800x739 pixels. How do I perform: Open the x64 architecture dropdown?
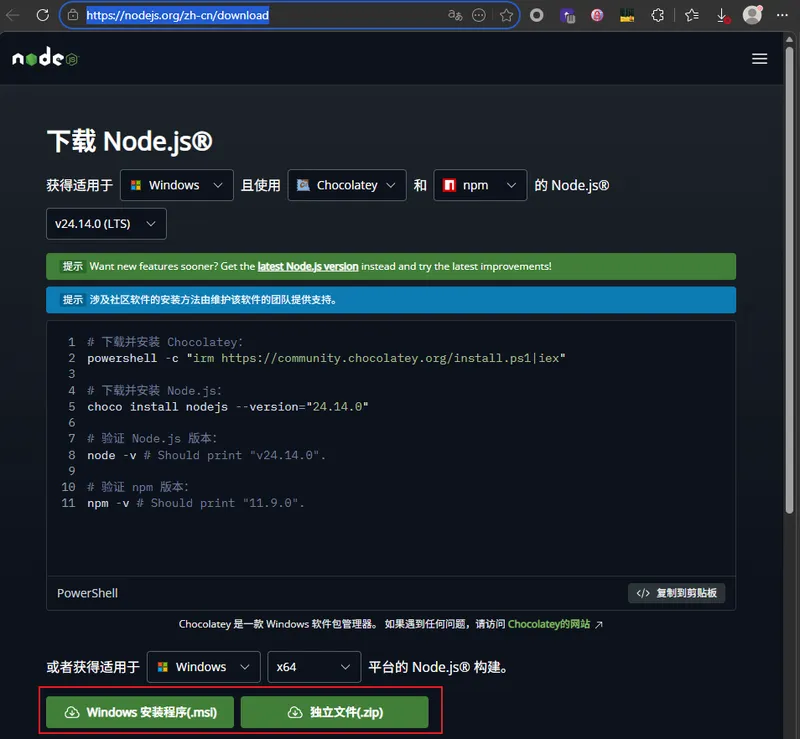(314, 667)
